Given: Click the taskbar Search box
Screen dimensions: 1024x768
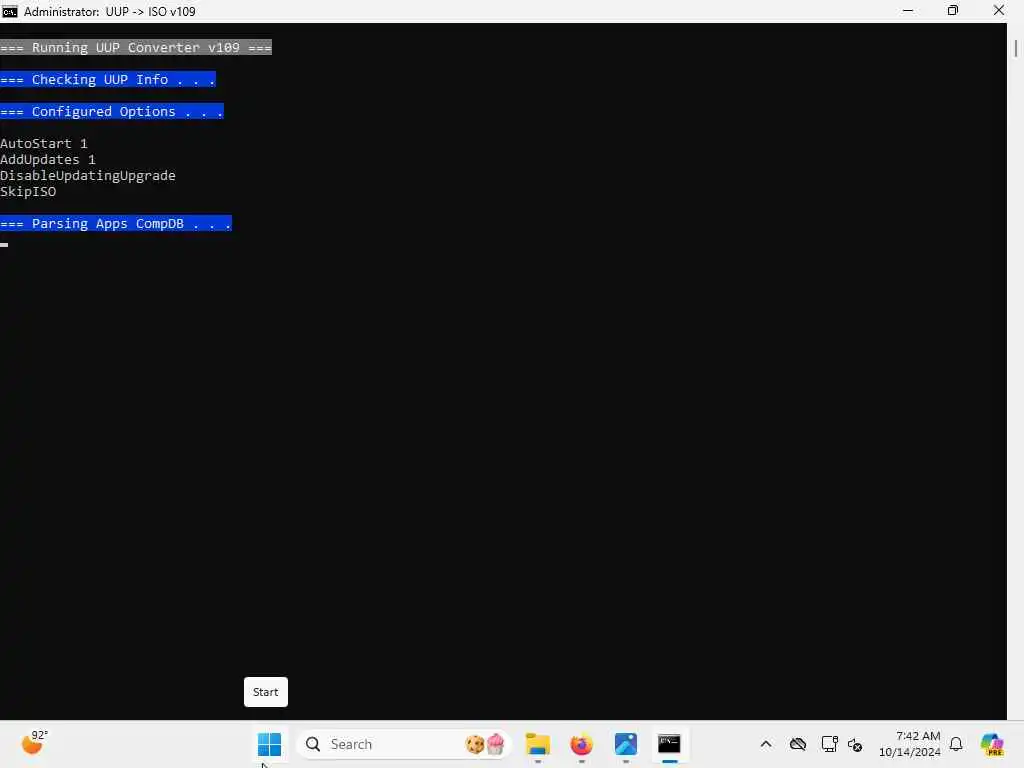Looking at the screenshot, I should [x=404, y=744].
